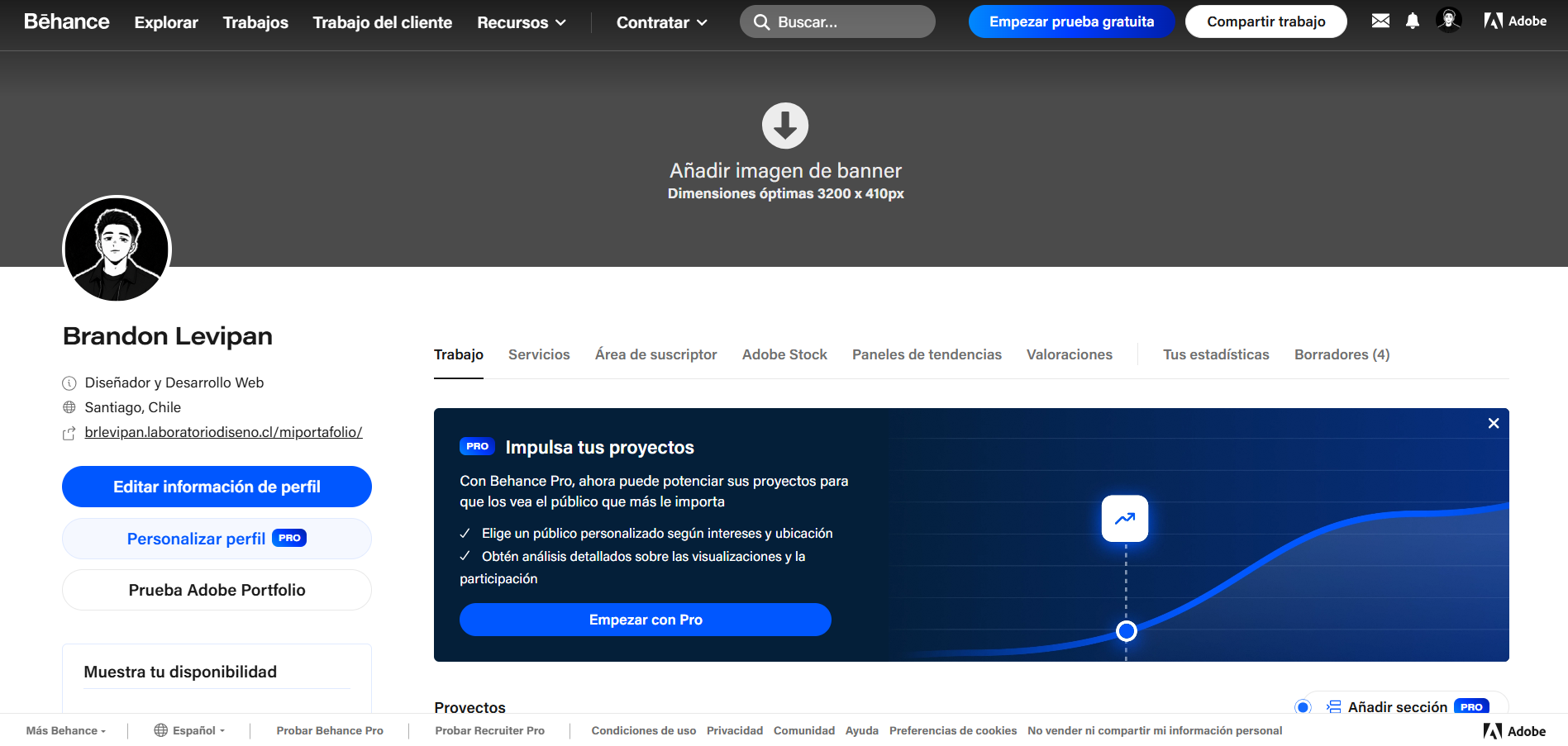Screen dimensions: 1568x746
Task: Click the profile picture of Brandon Levipan
Action: tap(117, 249)
